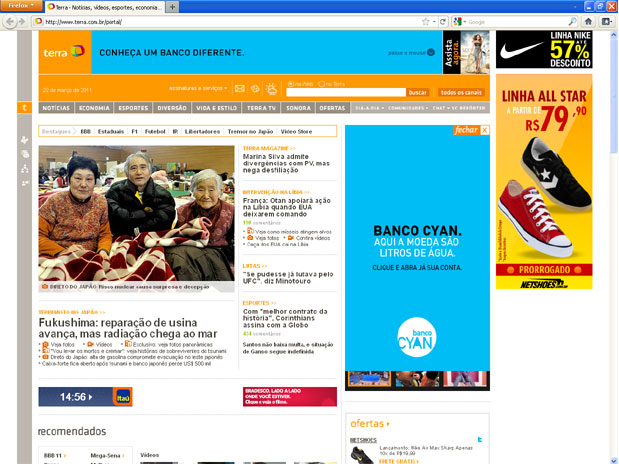Click the Itaú logo on clock banner
619x464 pixels.
pyautogui.click(x=123, y=397)
